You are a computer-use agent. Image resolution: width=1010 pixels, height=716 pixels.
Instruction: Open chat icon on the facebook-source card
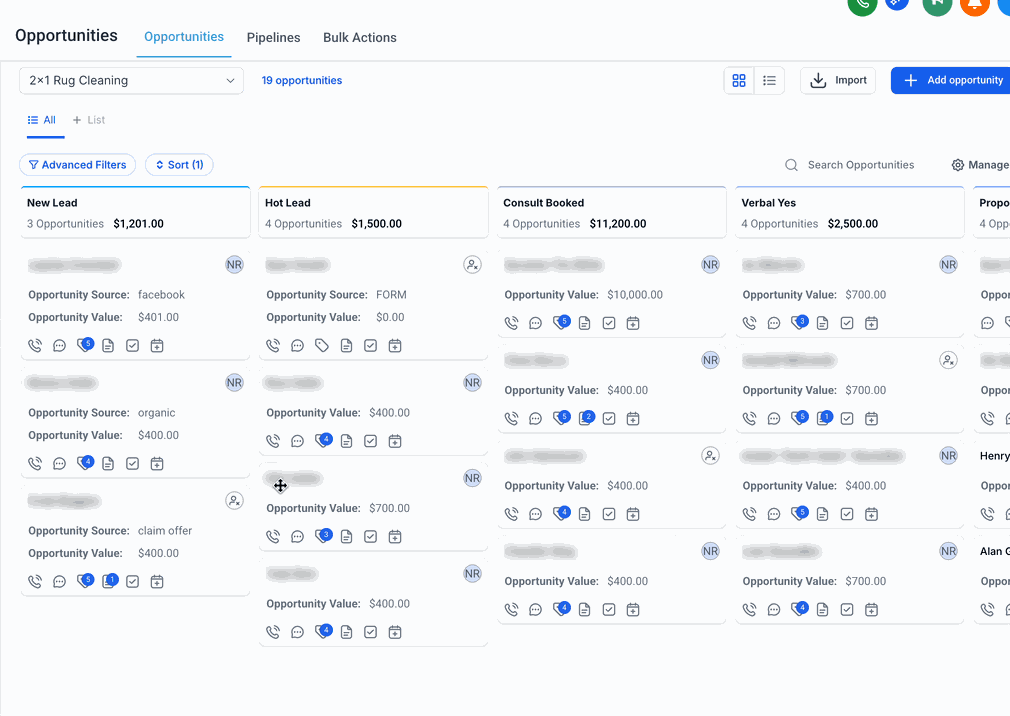click(x=59, y=346)
